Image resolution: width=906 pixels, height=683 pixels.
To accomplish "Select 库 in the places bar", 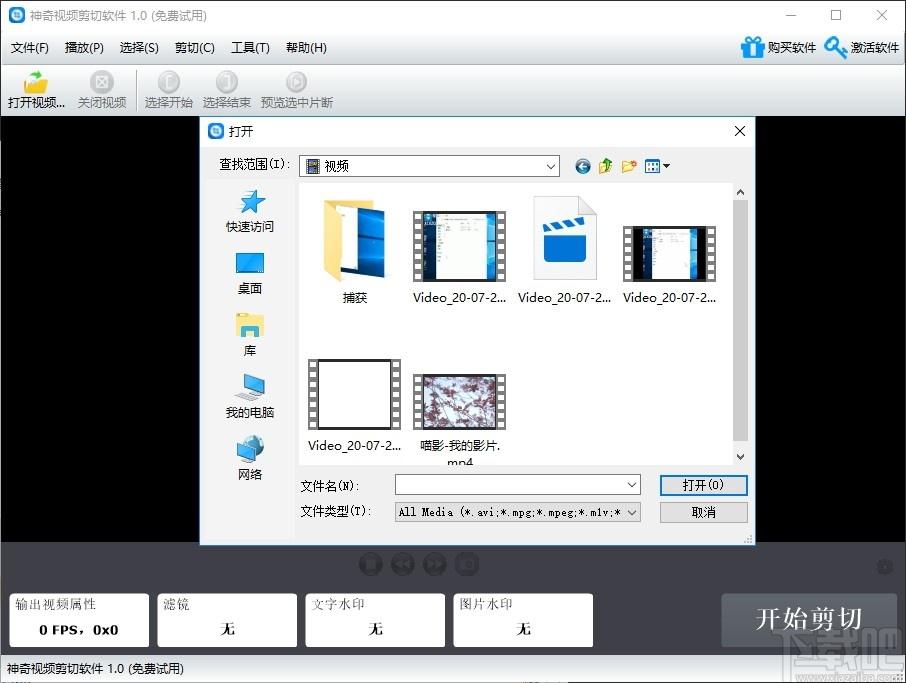I will click(x=250, y=335).
